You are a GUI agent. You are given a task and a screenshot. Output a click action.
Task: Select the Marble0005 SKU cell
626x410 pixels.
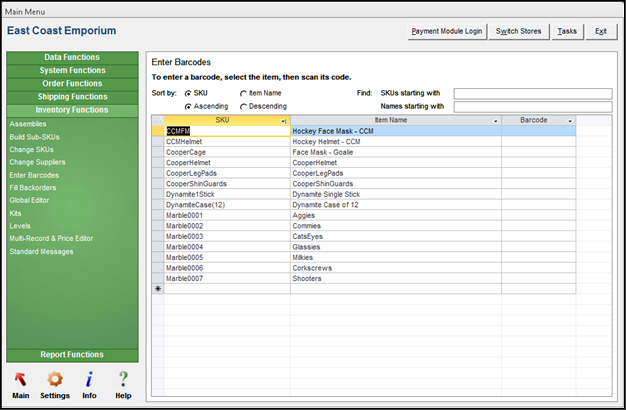point(227,257)
